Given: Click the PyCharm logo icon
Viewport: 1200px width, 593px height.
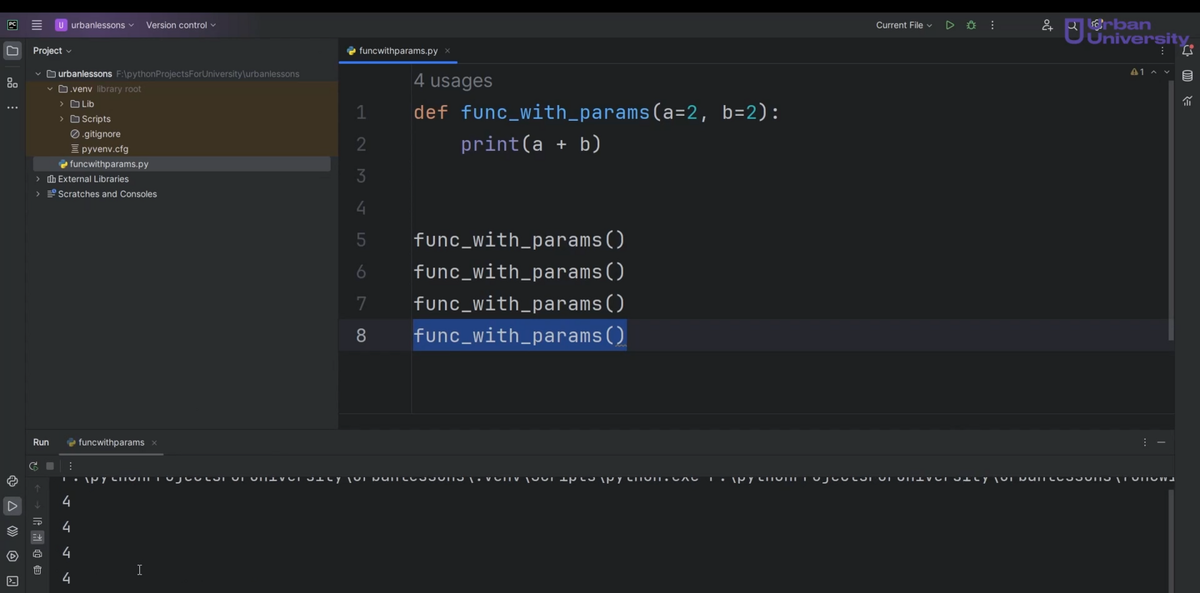Looking at the screenshot, I should point(13,25).
